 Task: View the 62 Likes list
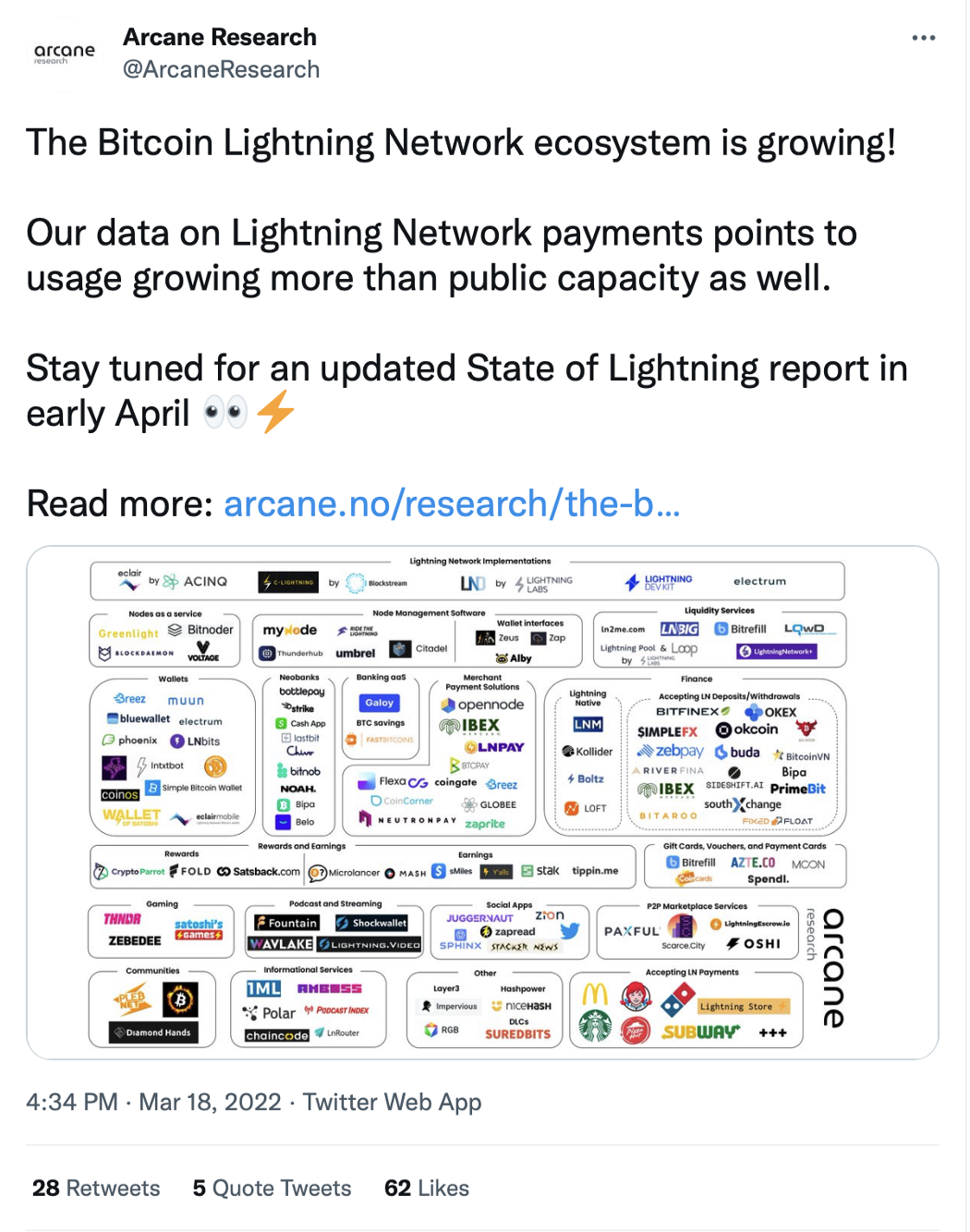tap(427, 1189)
